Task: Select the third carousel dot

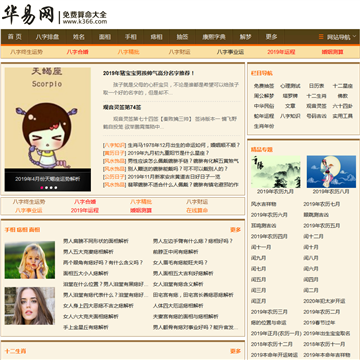Action: 51,188
